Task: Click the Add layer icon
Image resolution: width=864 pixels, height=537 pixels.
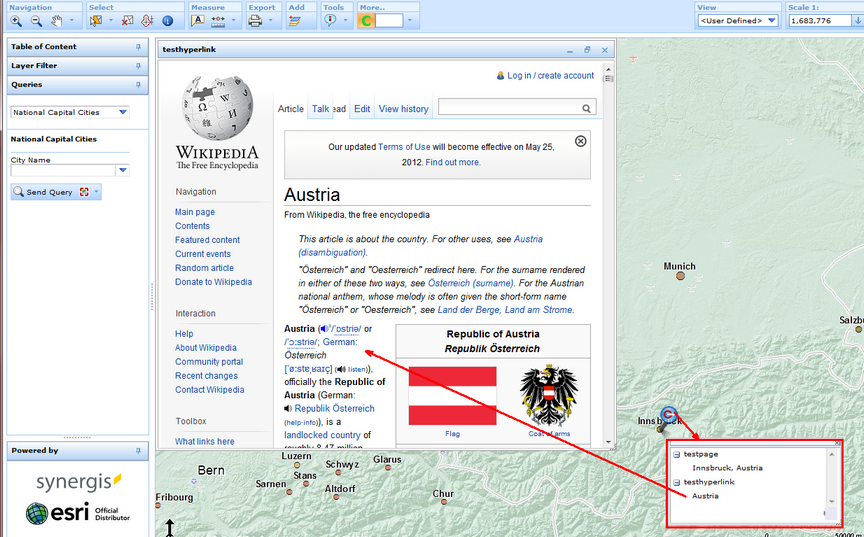Action: [x=295, y=20]
